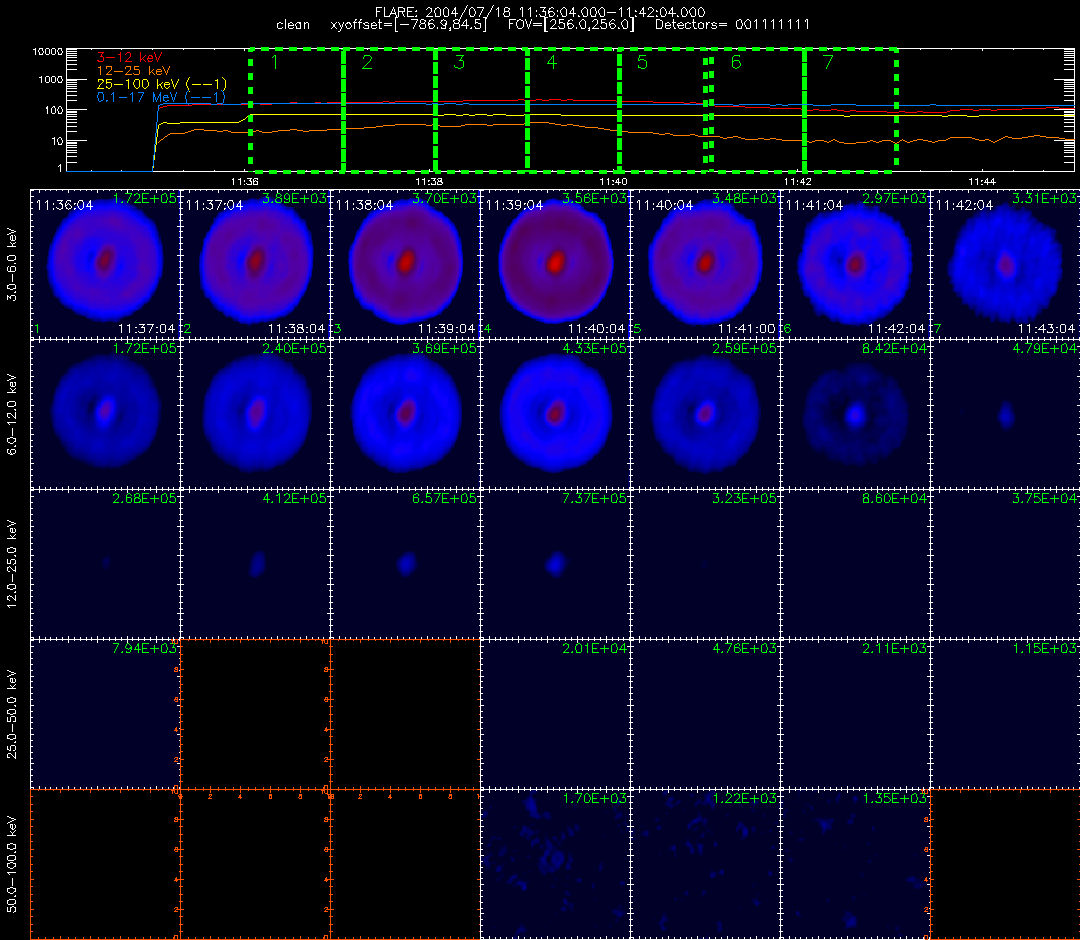
Task: Click the yellow '25-100 keV (--1)' legend entry
Action: pyautogui.click(x=161, y=84)
